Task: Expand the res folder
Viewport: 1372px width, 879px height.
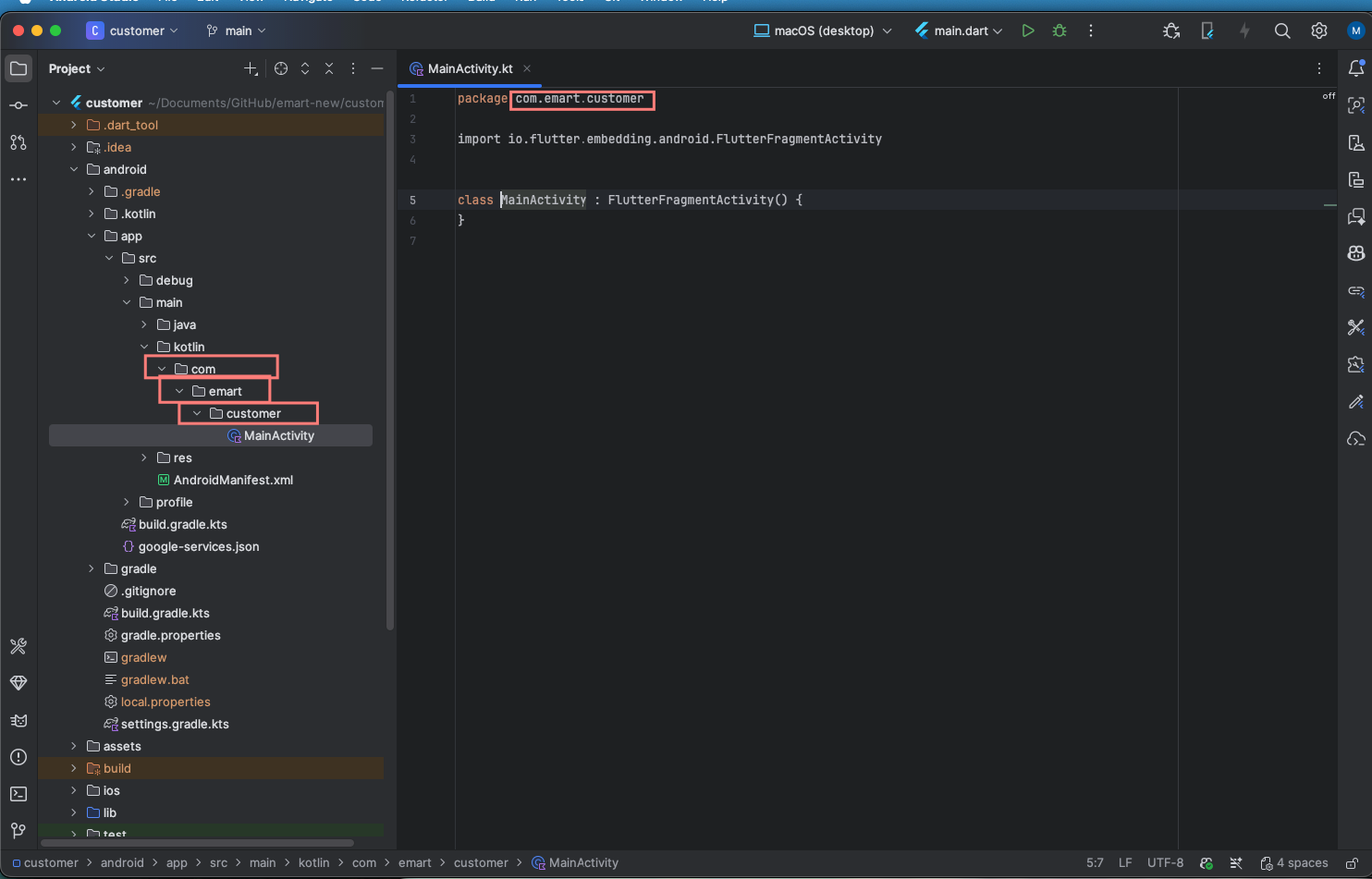Action: [144, 458]
